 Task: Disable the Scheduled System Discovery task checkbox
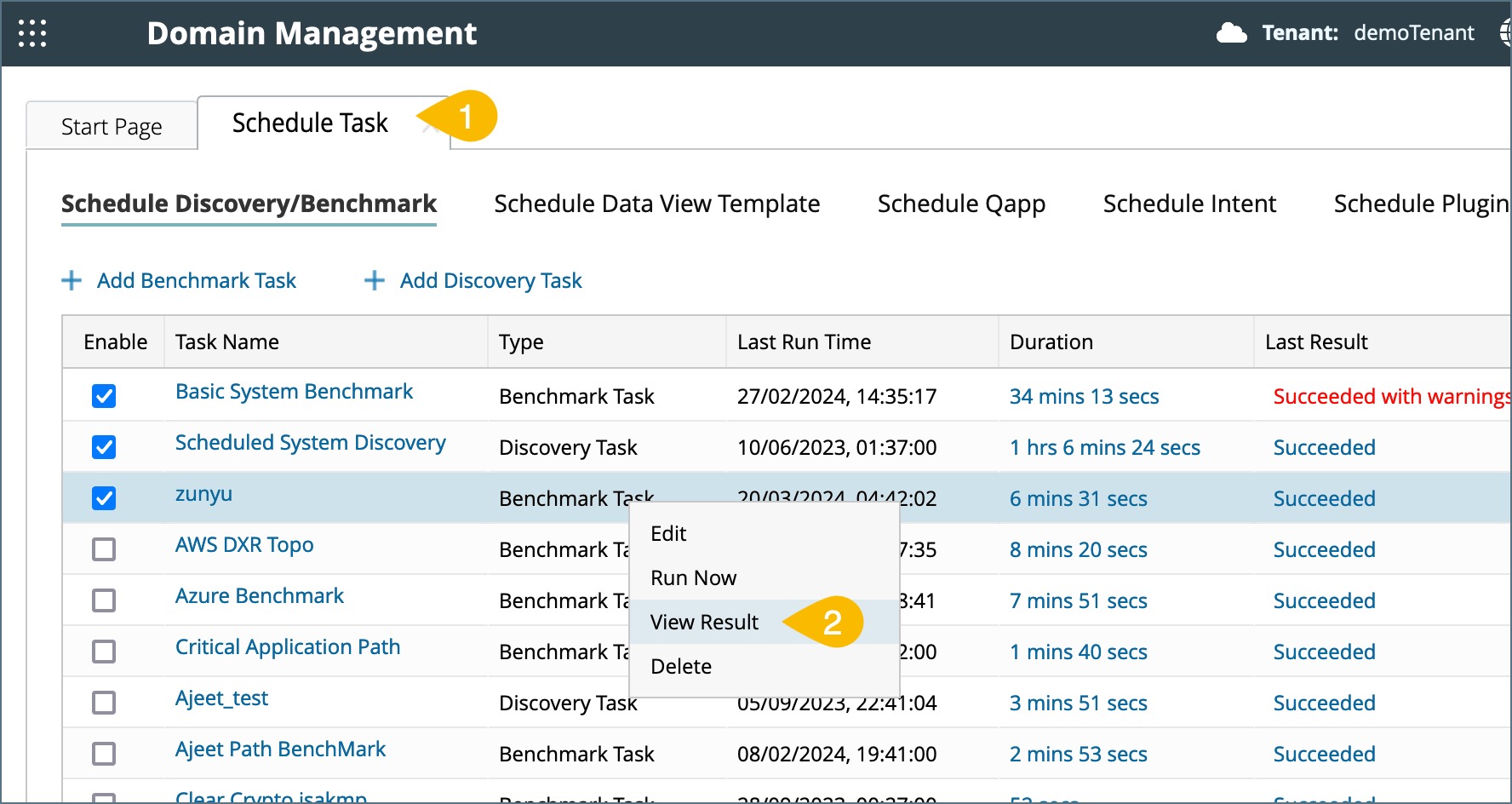[x=104, y=447]
